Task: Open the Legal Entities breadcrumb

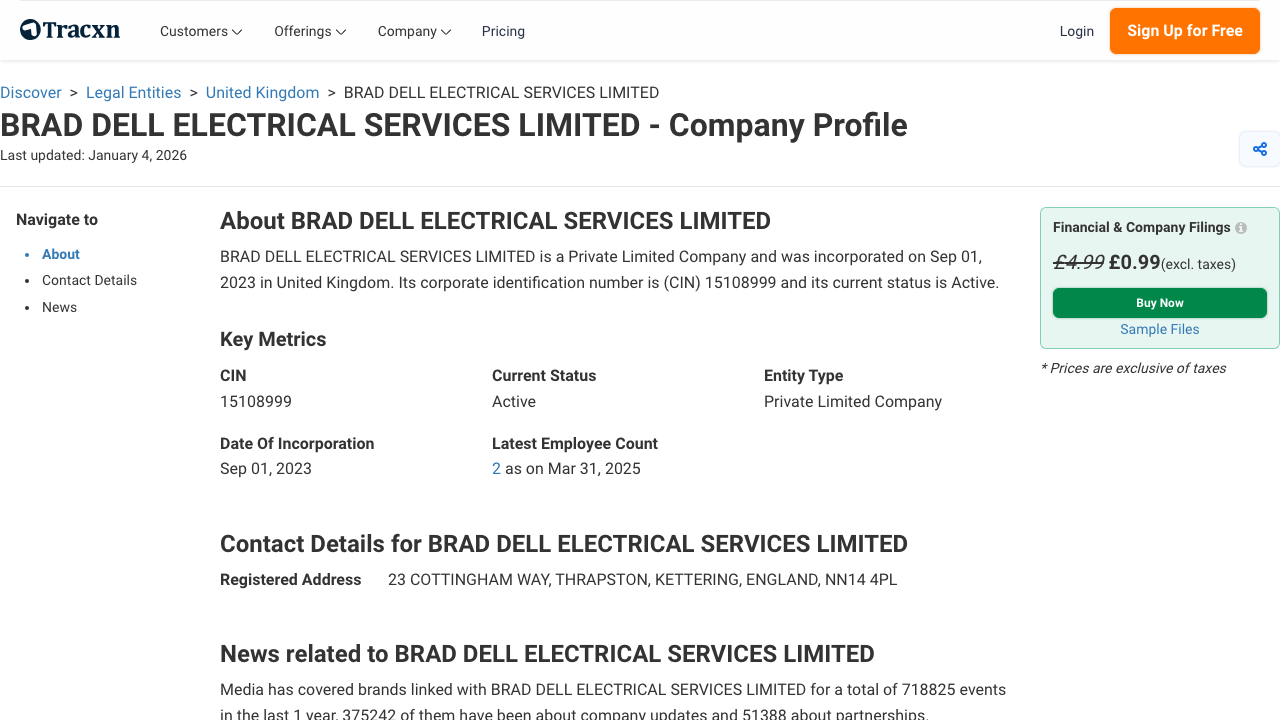Action: (x=133, y=92)
